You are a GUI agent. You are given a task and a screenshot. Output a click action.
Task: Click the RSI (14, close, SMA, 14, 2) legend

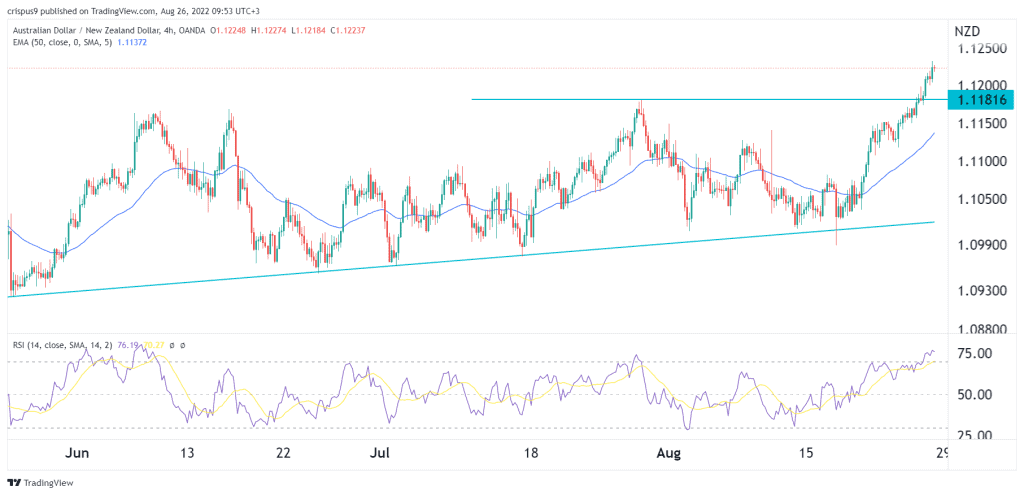point(61,344)
